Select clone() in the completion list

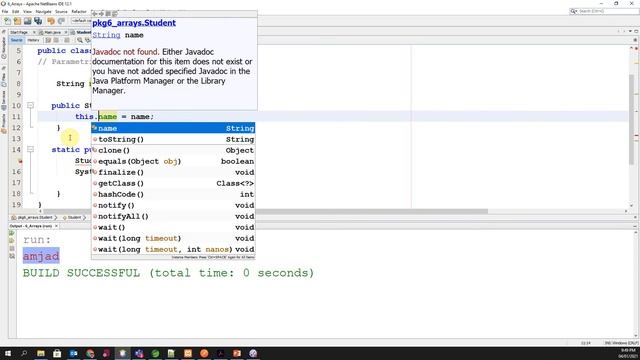[x=173, y=150]
